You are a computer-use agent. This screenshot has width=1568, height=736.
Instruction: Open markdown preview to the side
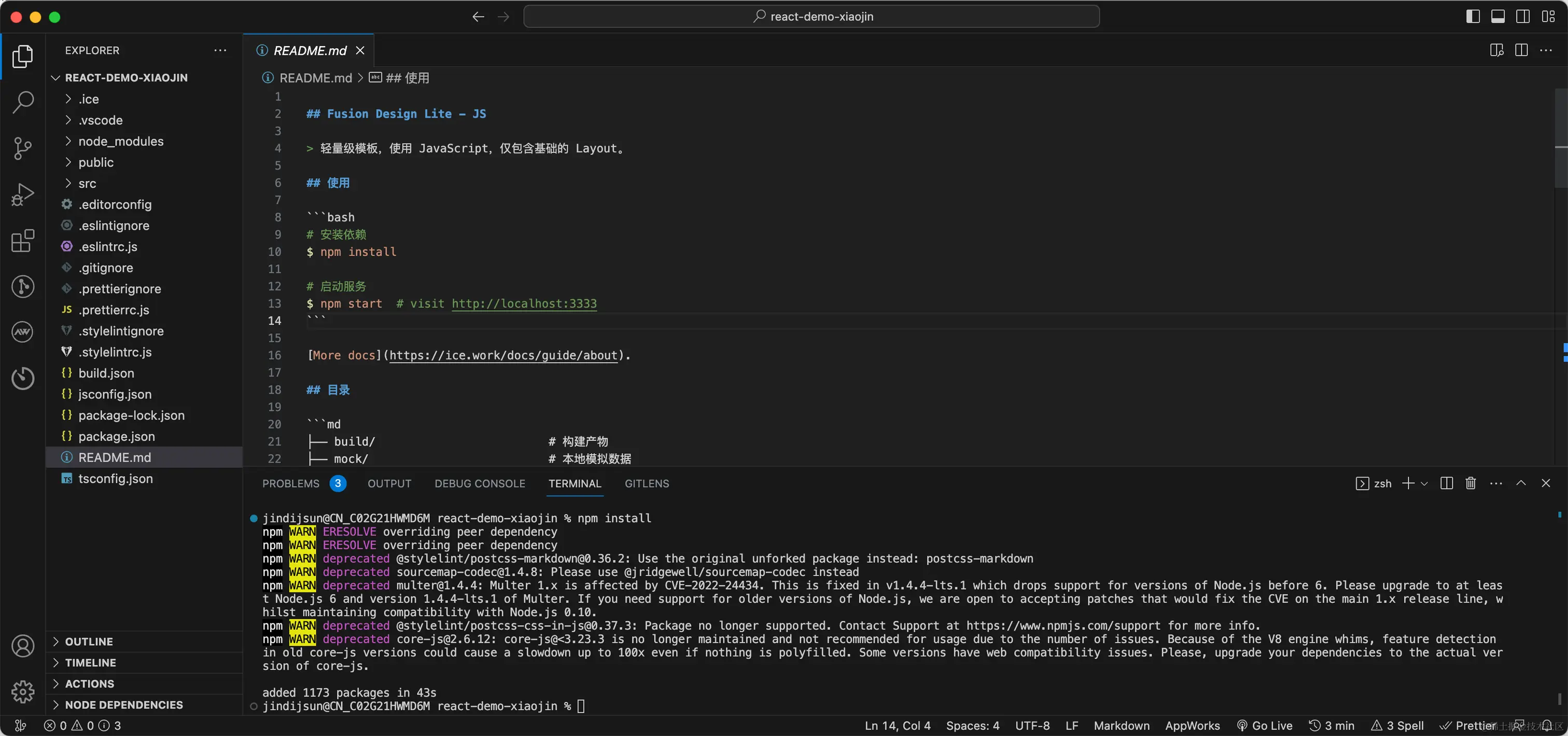1496,50
